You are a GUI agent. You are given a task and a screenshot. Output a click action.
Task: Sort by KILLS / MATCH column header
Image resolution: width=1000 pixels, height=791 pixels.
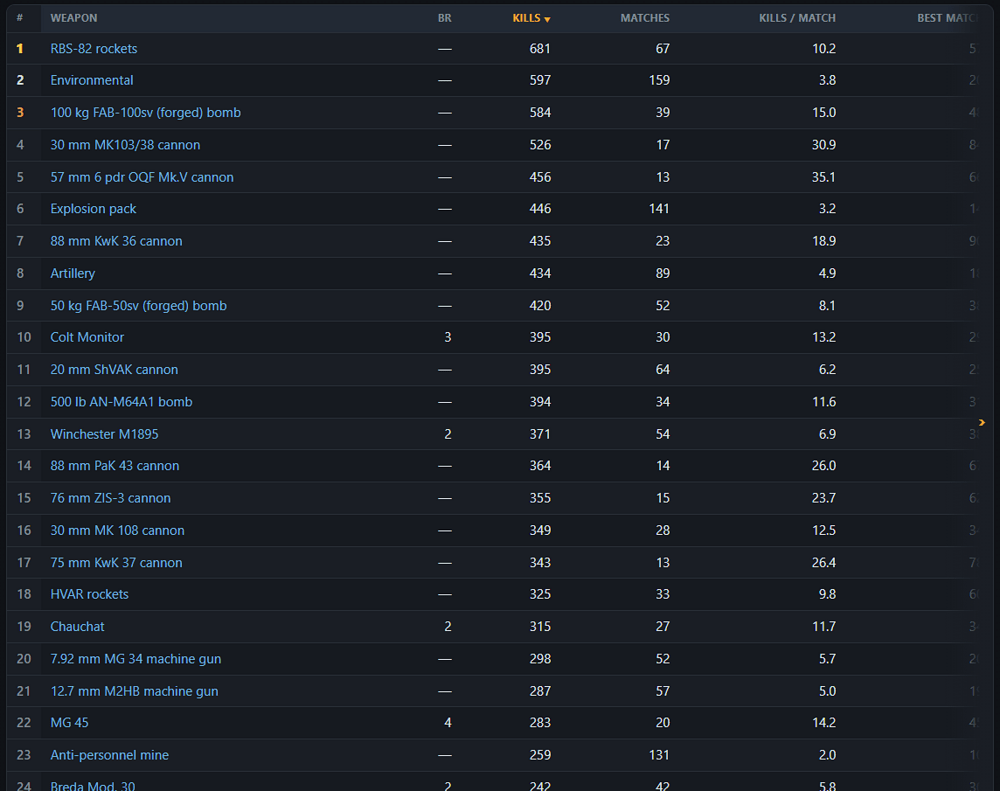tap(797, 18)
